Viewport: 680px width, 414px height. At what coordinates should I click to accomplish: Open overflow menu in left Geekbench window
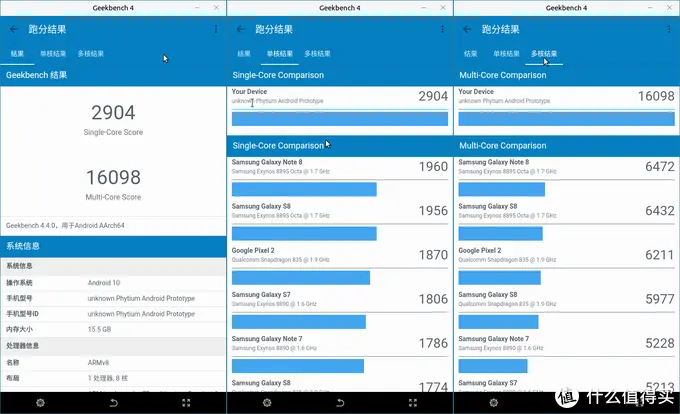[x=216, y=29]
